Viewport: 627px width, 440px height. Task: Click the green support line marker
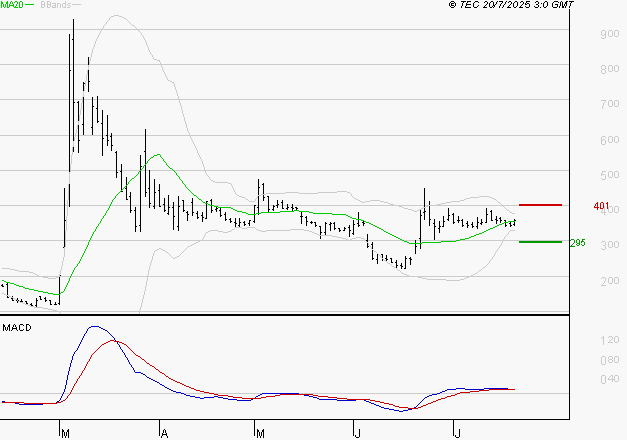(540, 242)
